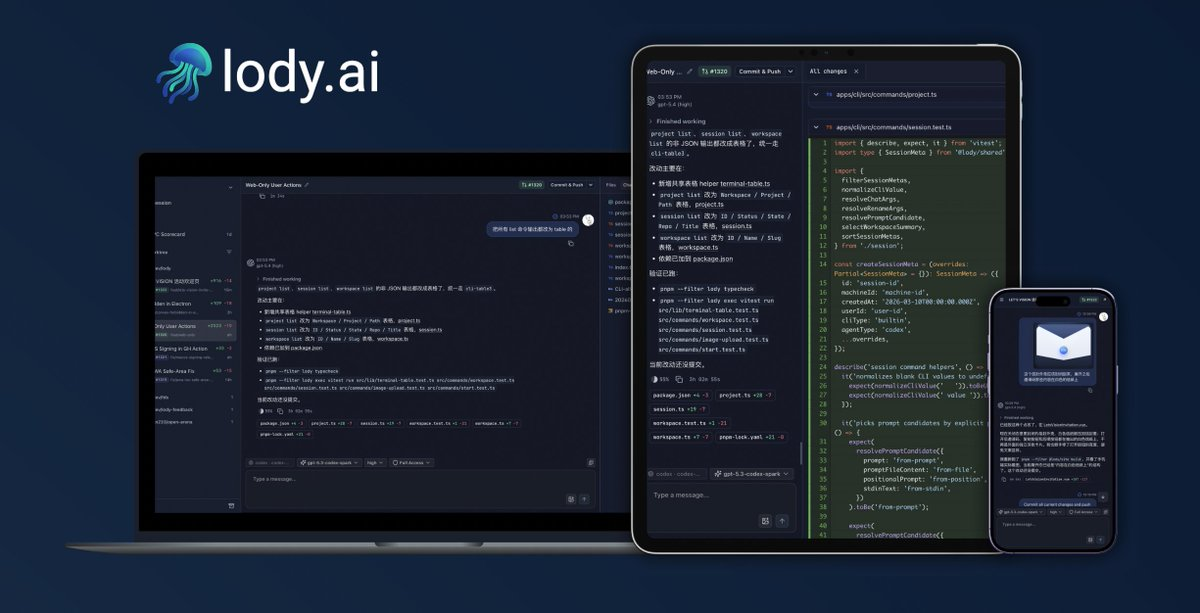Open the high reasoning dropdown on laptop

[375, 463]
